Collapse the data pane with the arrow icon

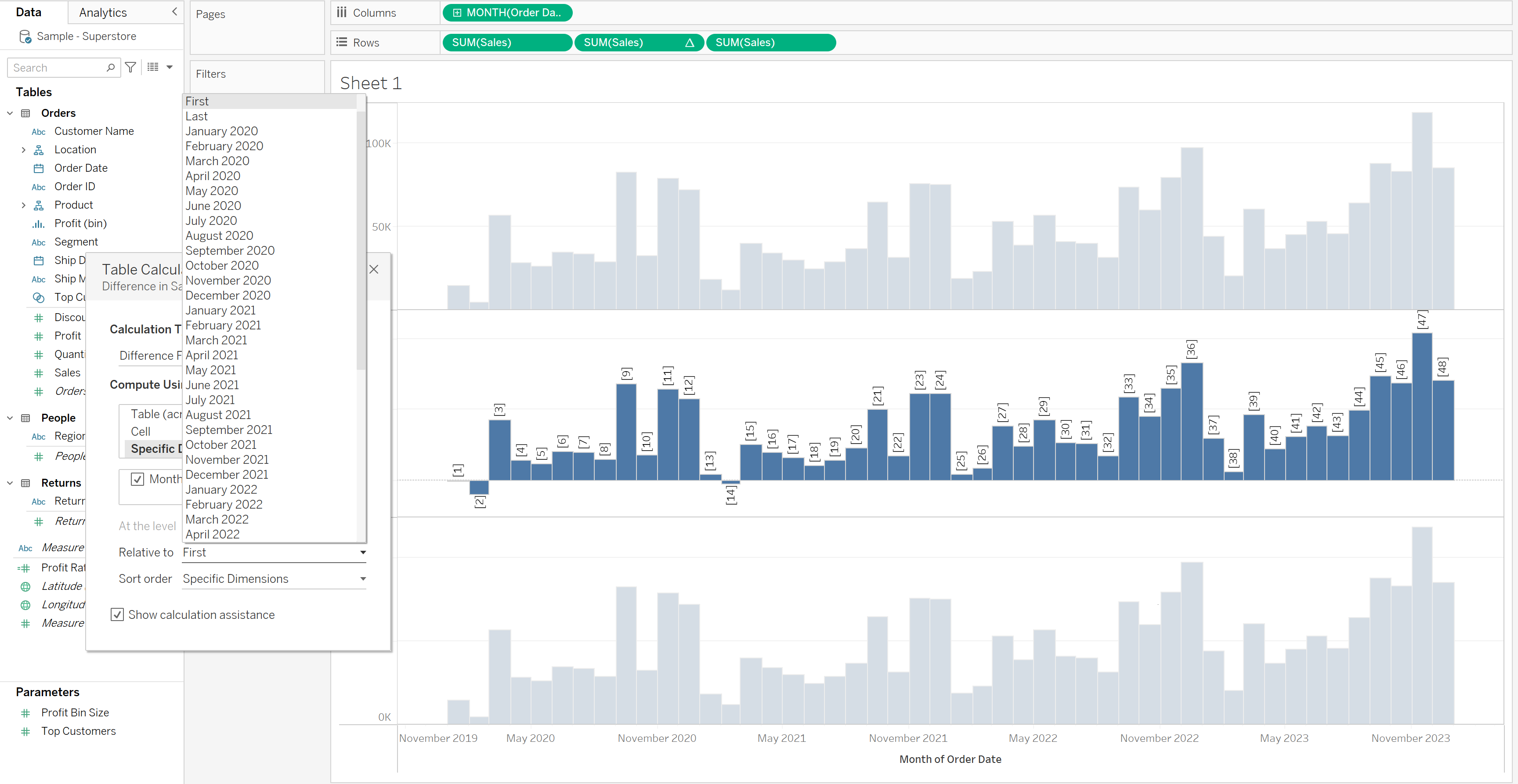coord(174,12)
